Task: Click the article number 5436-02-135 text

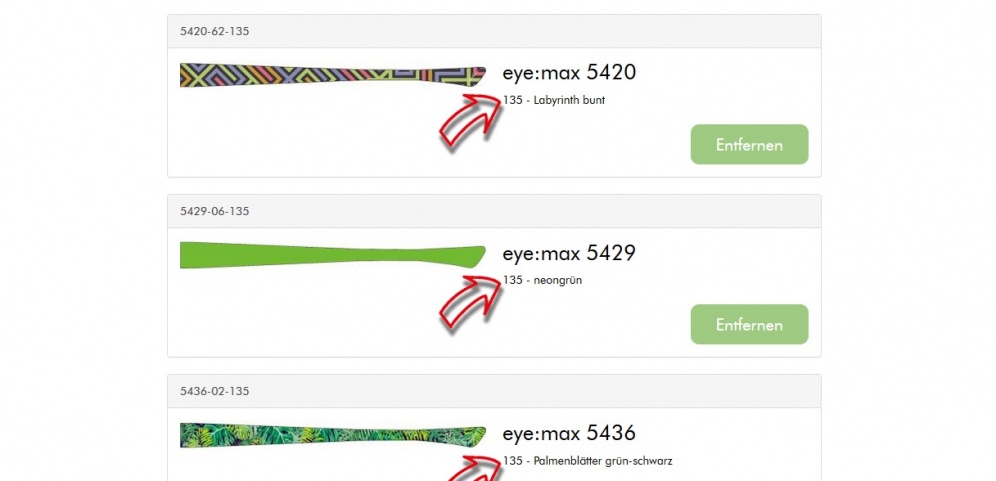Action: 215,391
